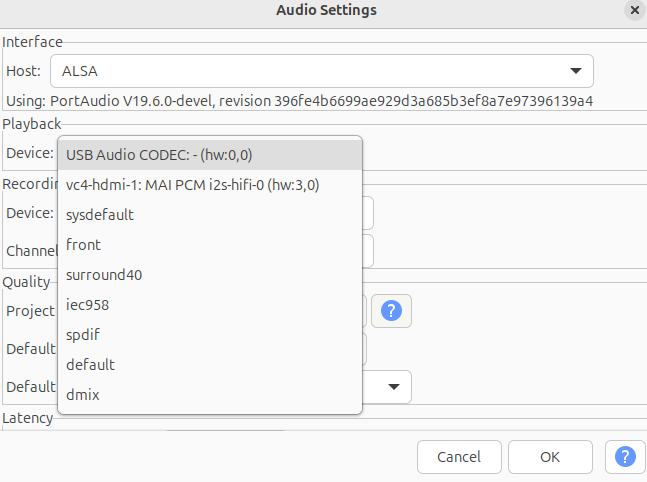Close the Audio Settings dialog
Viewport: 647px width, 482px height.
pos(635,10)
